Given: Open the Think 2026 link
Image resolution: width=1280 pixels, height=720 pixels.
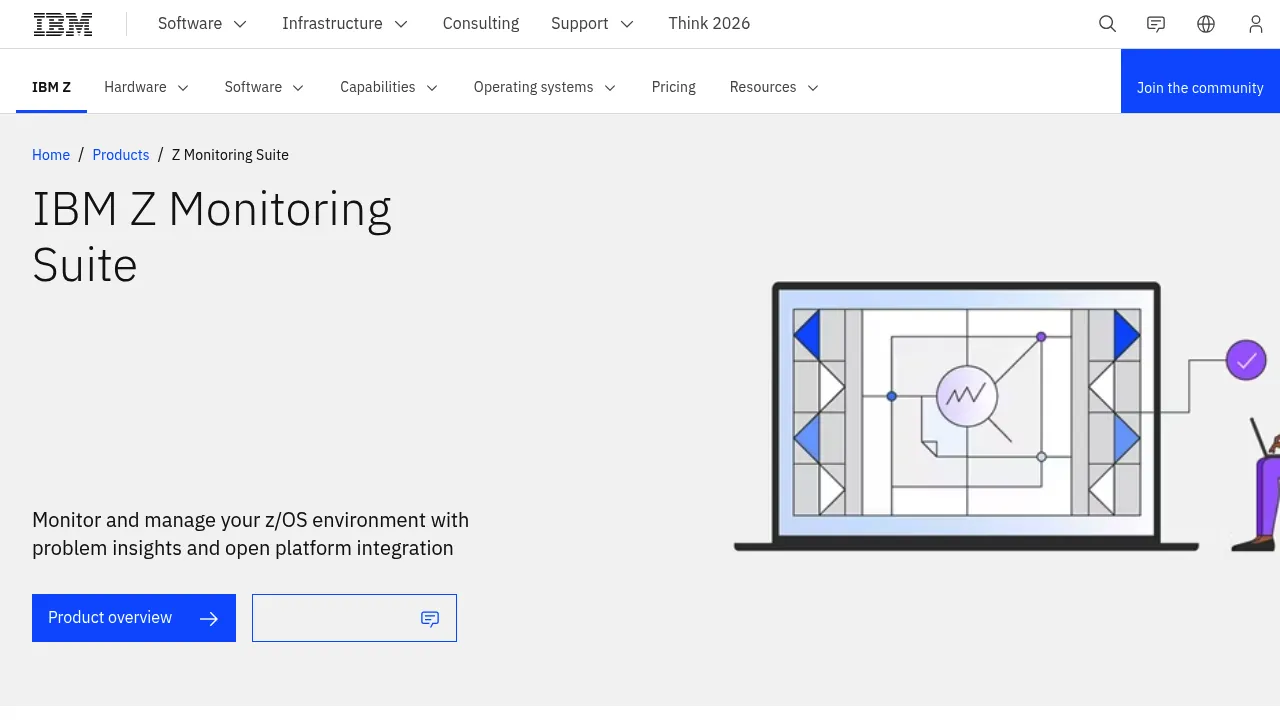Looking at the screenshot, I should click(709, 24).
